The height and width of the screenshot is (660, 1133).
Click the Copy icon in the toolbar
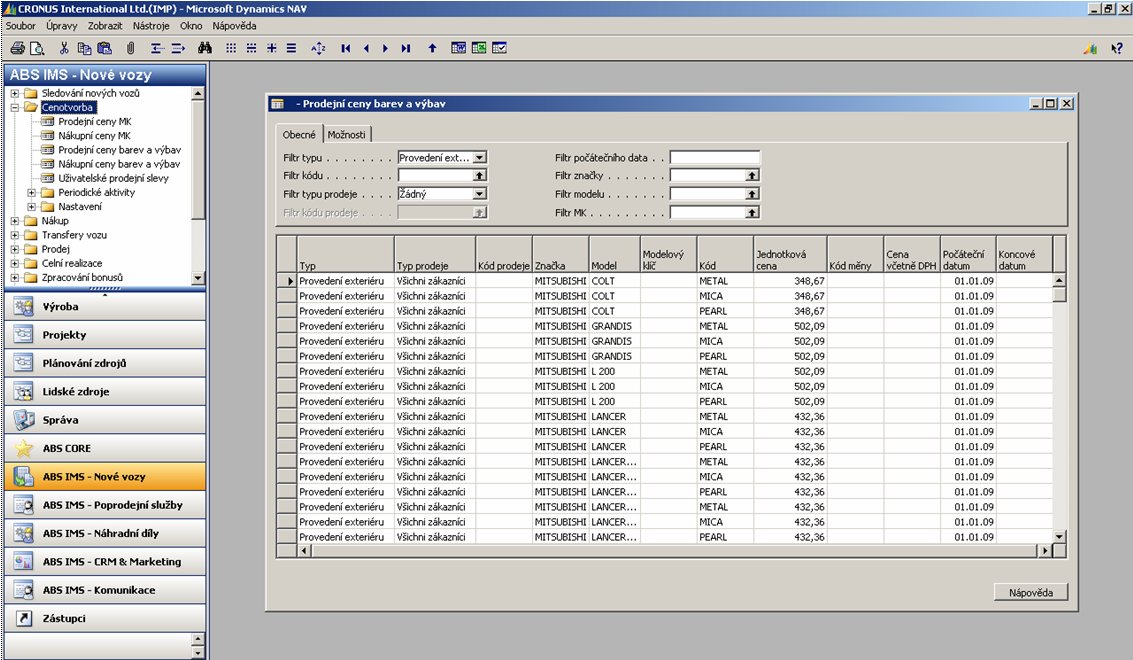(85, 48)
